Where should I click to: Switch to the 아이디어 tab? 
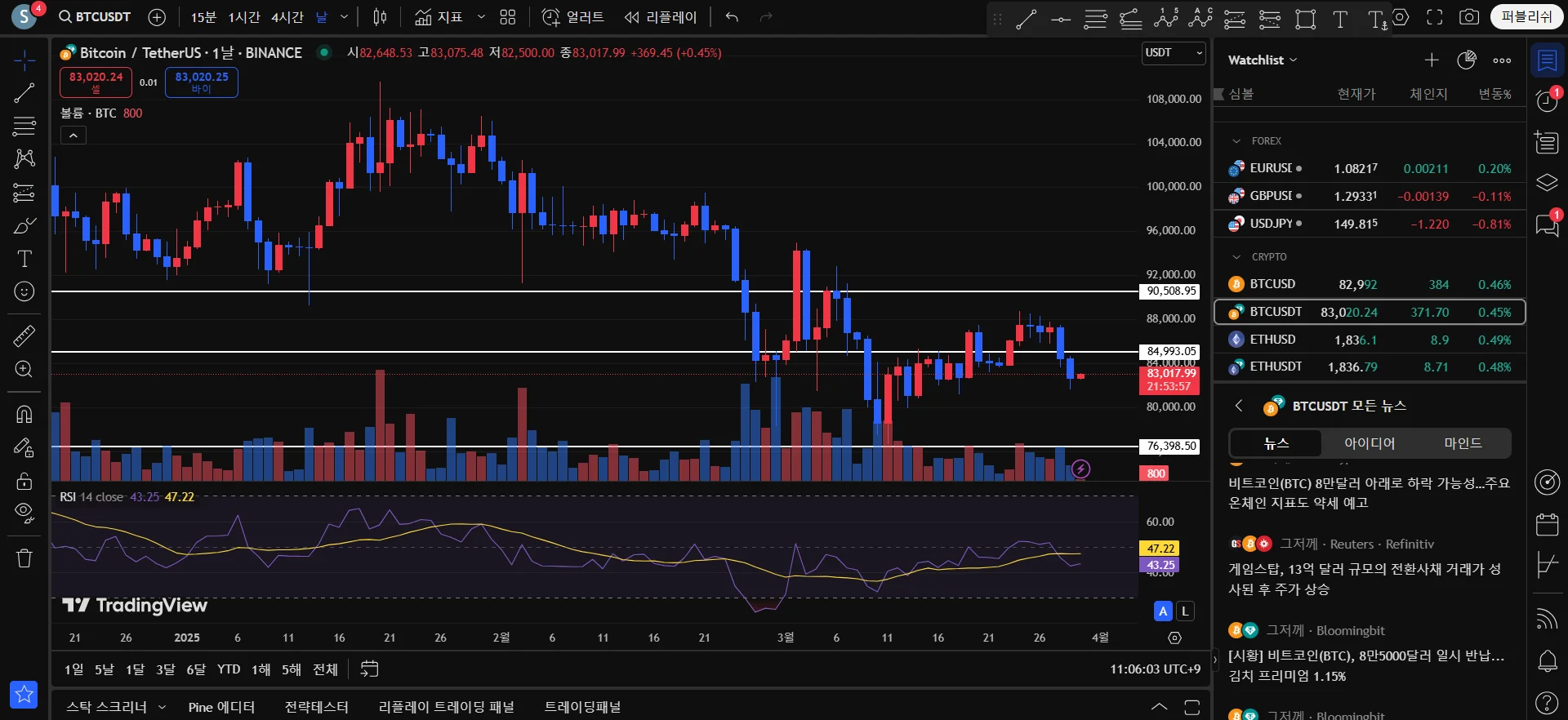coord(1370,443)
